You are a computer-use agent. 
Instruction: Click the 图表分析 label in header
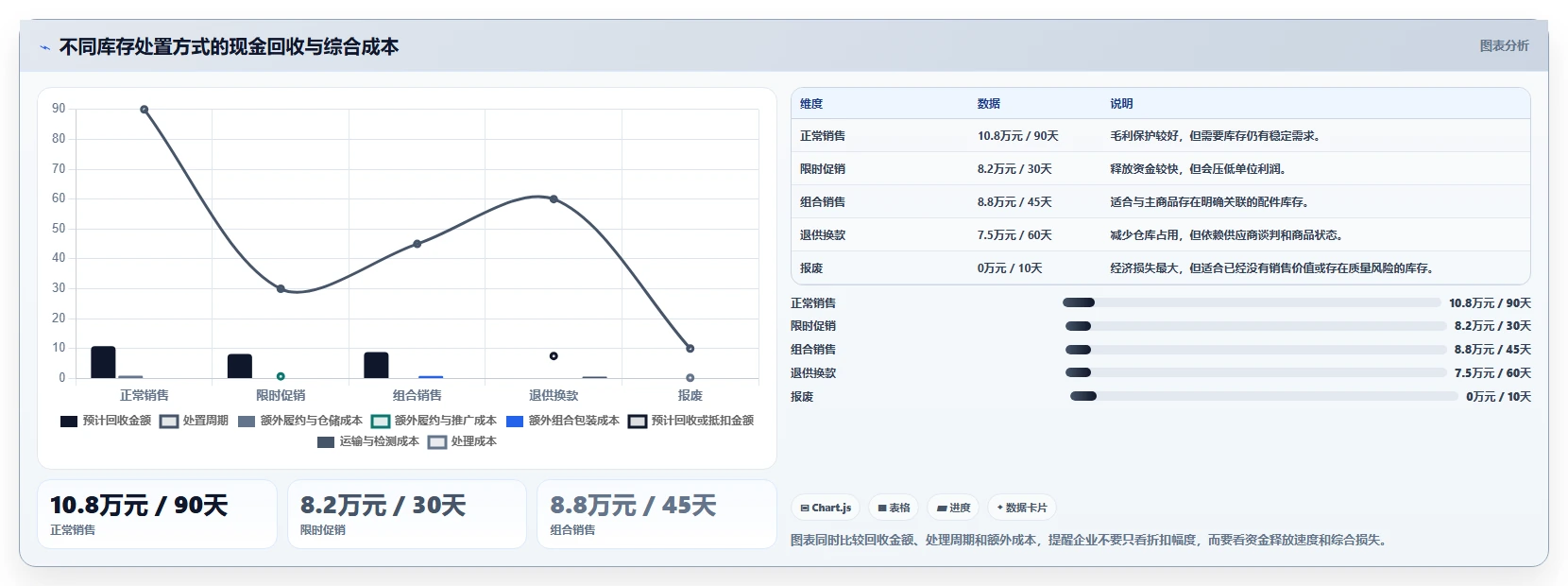tap(1504, 45)
